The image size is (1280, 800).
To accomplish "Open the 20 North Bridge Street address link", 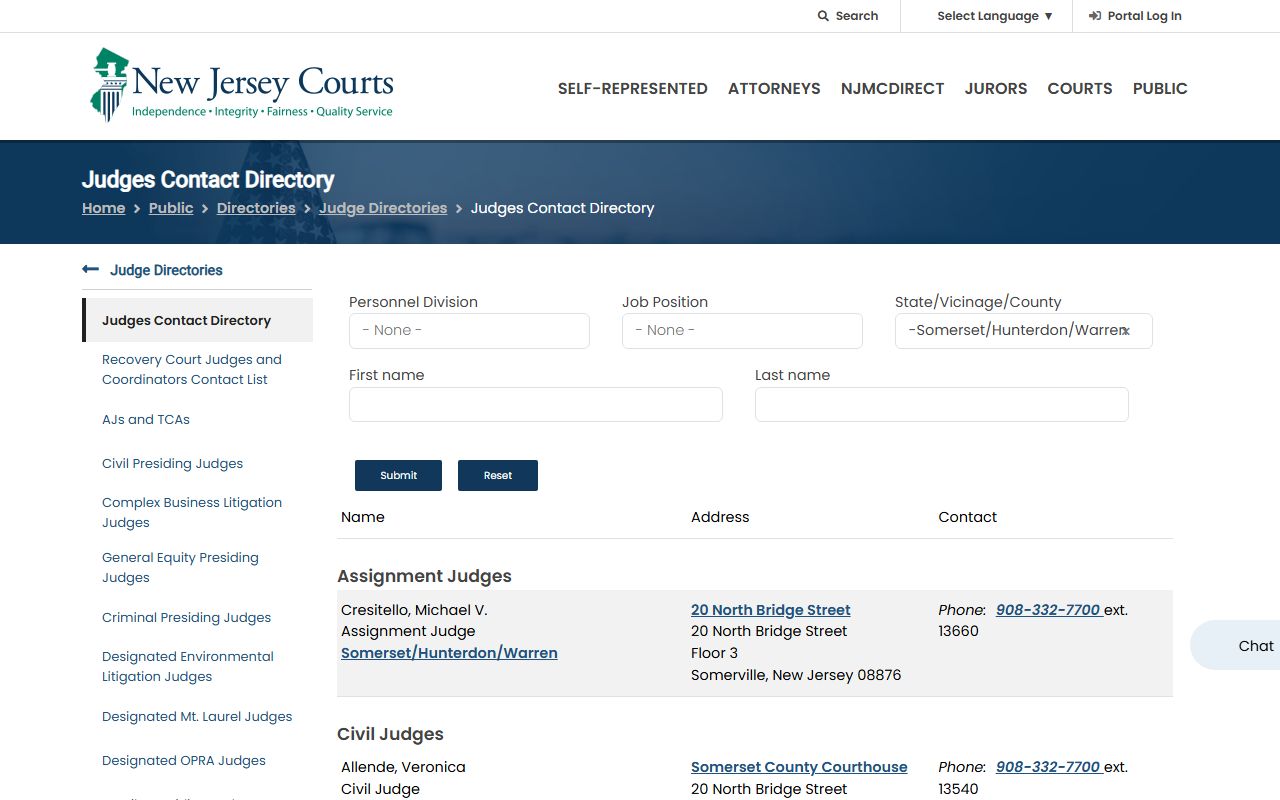I will (x=771, y=610).
